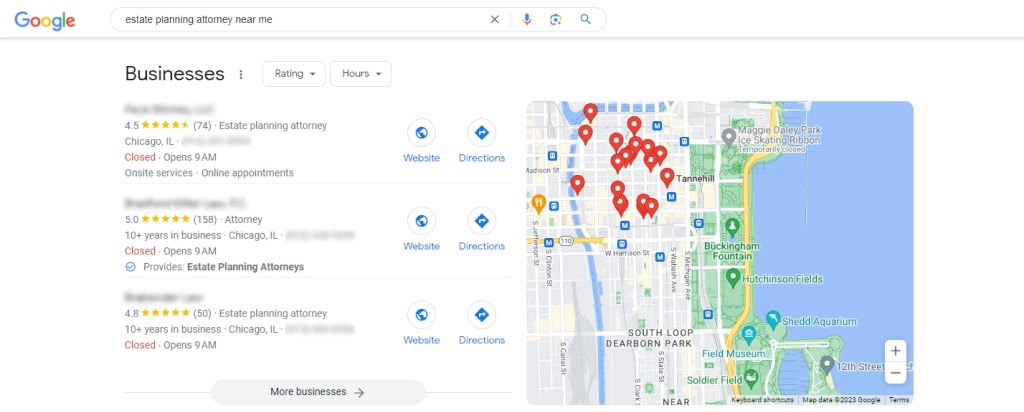Click the 12th Street gray pin
Screen dimensions: 1024x412
[x=827, y=364]
